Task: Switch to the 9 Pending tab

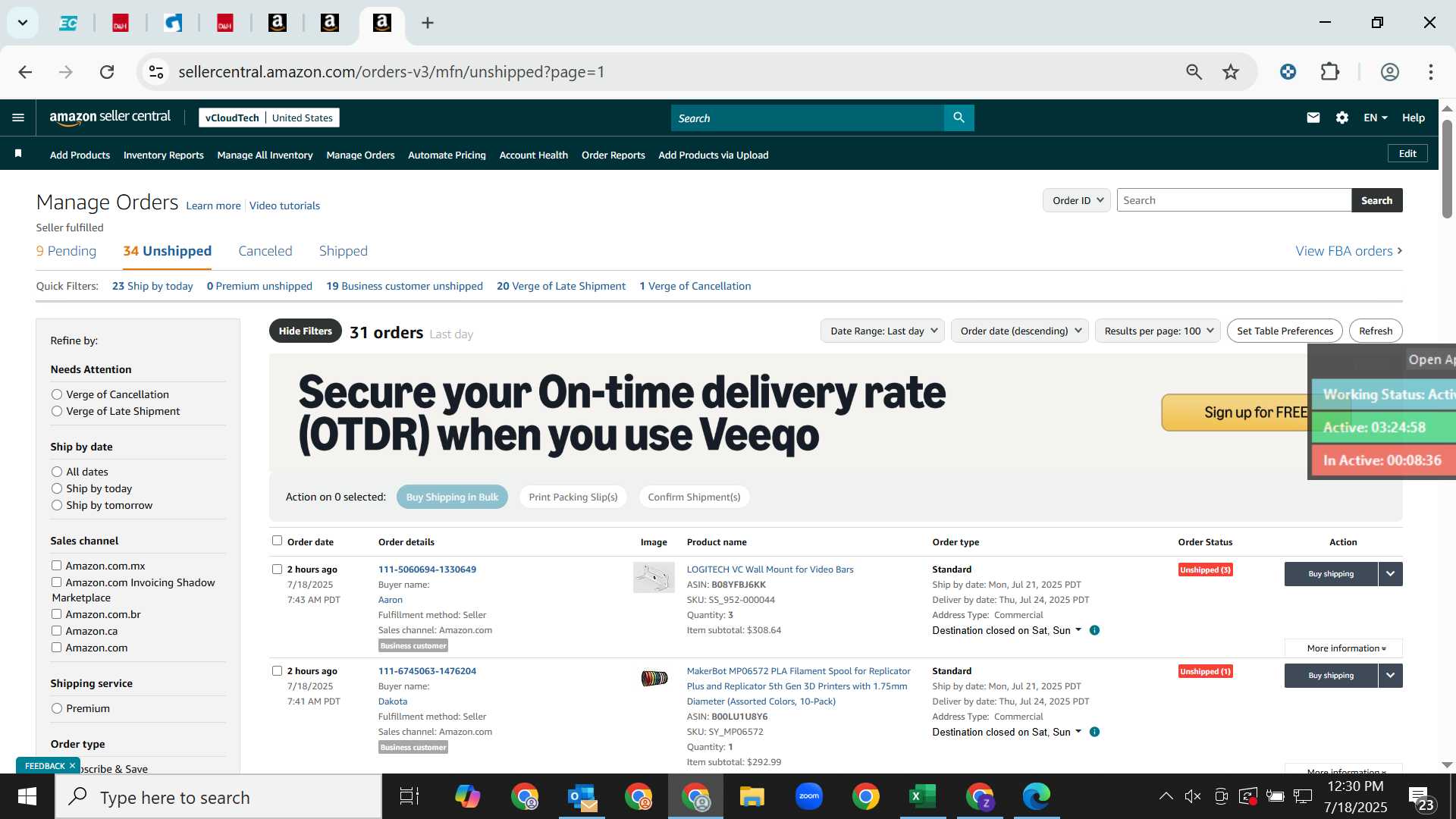Action: tap(66, 251)
